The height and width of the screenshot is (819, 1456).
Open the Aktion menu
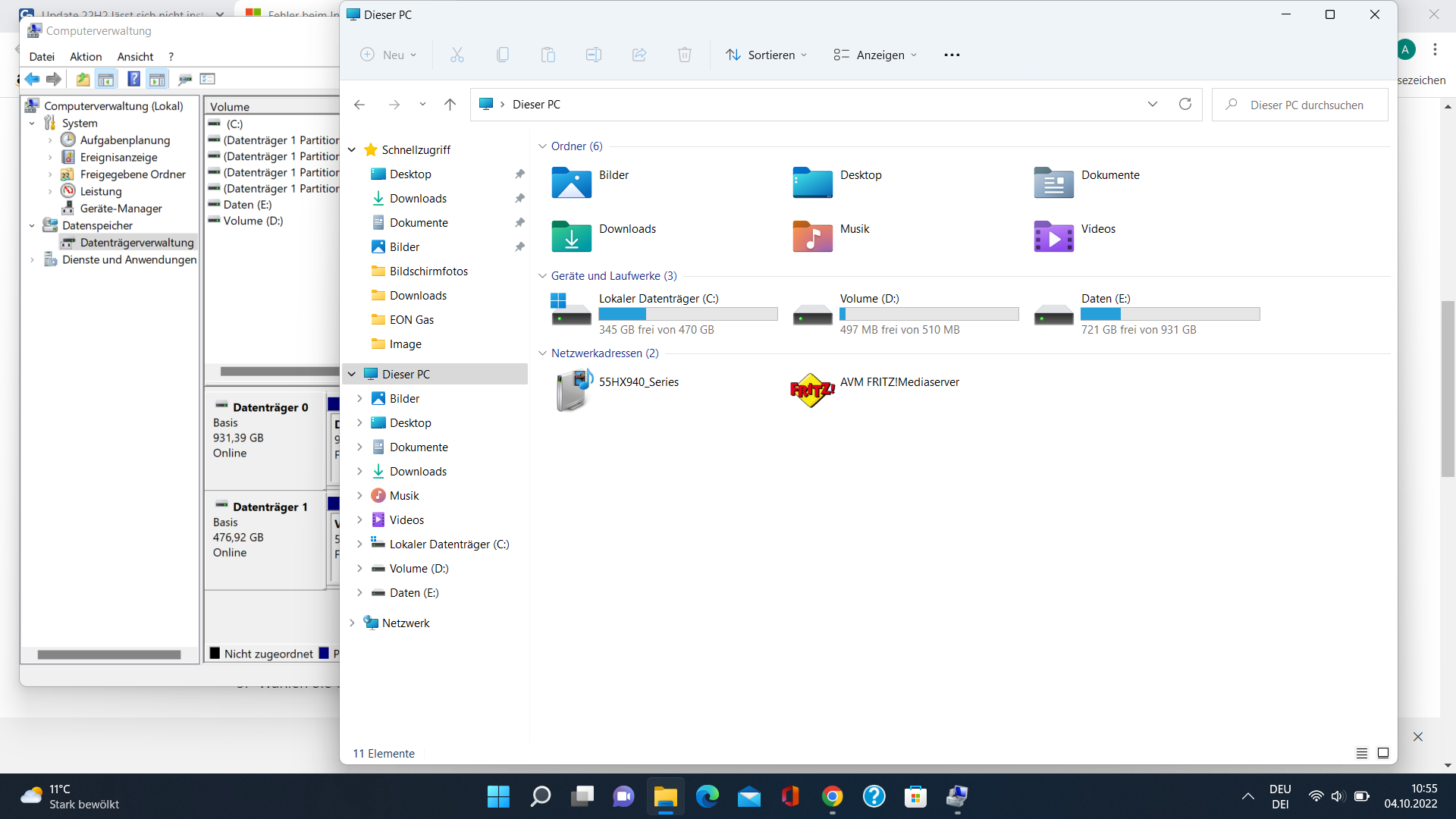[86, 56]
